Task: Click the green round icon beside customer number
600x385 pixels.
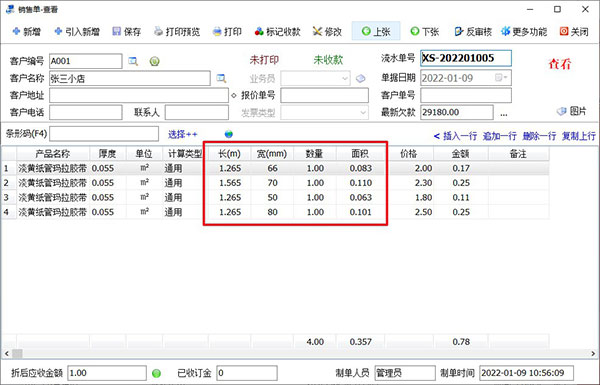Action: point(155,61)
